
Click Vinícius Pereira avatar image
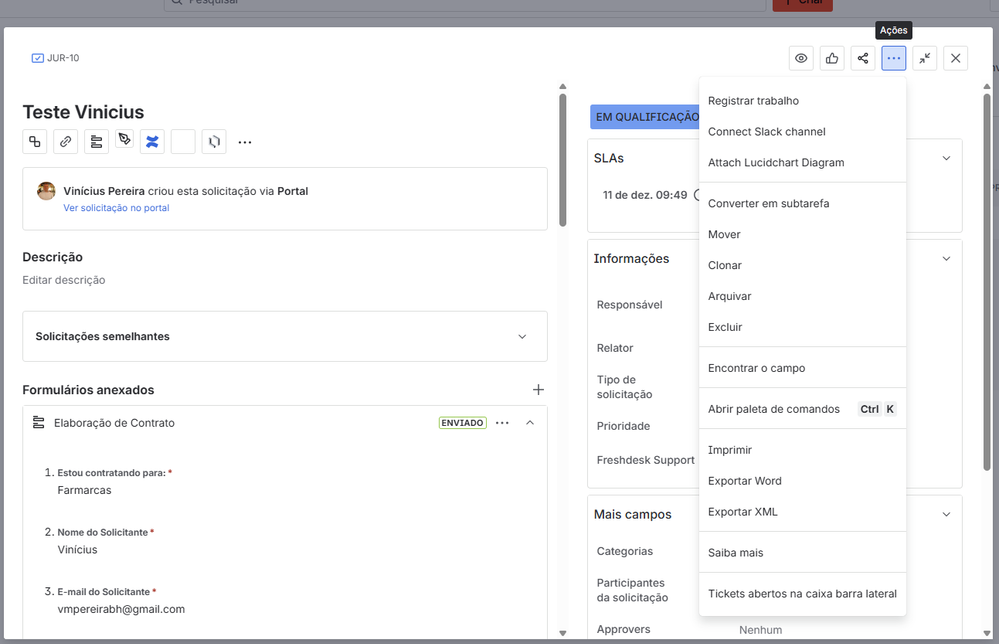(46, 191)
